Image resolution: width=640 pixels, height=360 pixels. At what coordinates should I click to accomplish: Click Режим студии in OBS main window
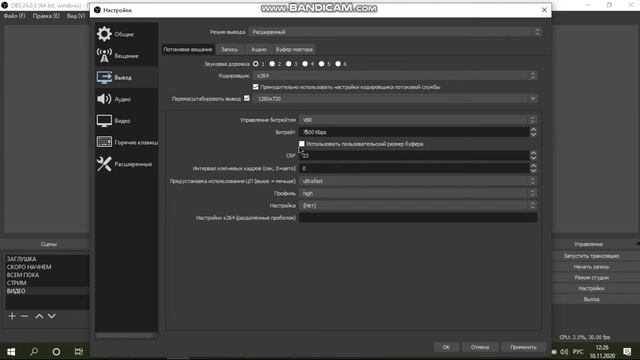tap(591, 277)
